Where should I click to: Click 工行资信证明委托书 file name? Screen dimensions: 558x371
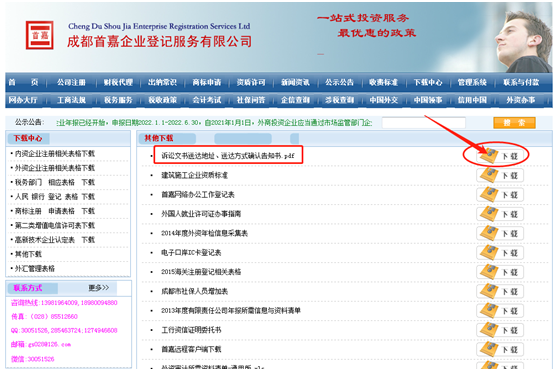(191, 330)
